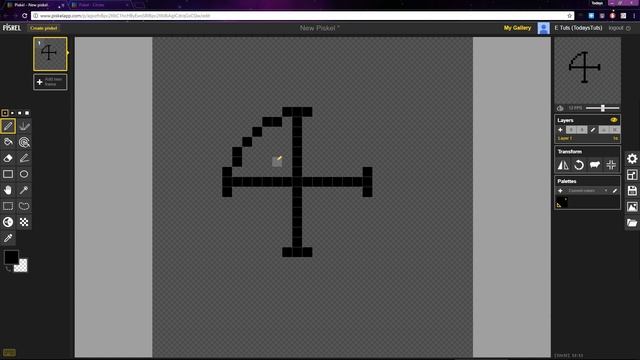
Task: Select the paint-all-same-color tool
Action: (24, 142)
